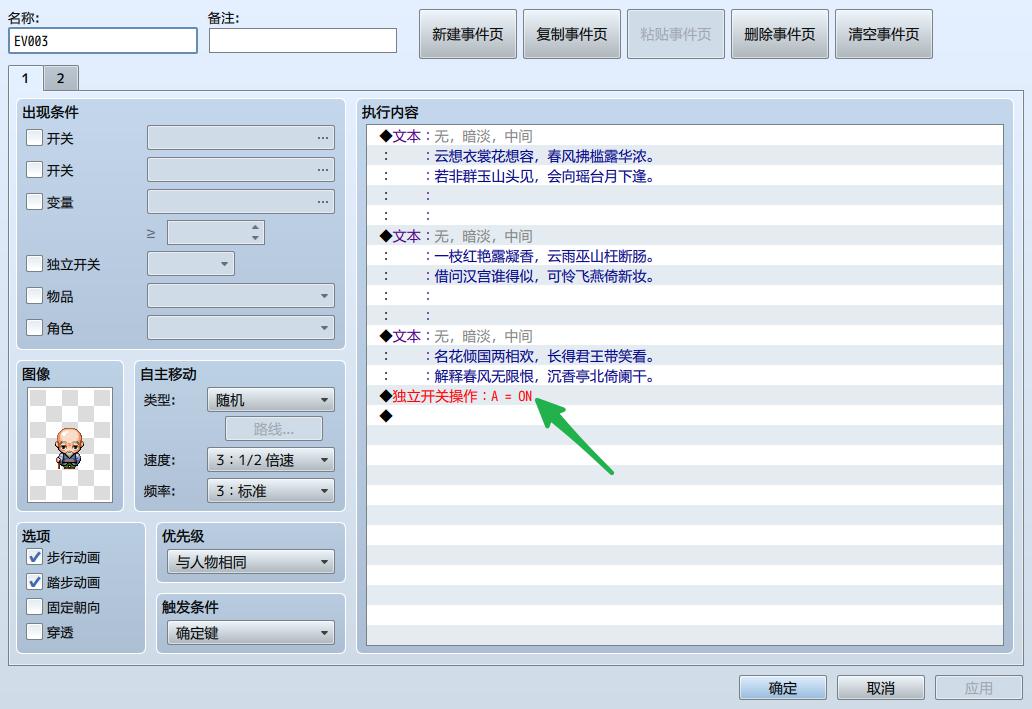
Task: Focus the 名称 field containing EV003
Action: [103, 41]
